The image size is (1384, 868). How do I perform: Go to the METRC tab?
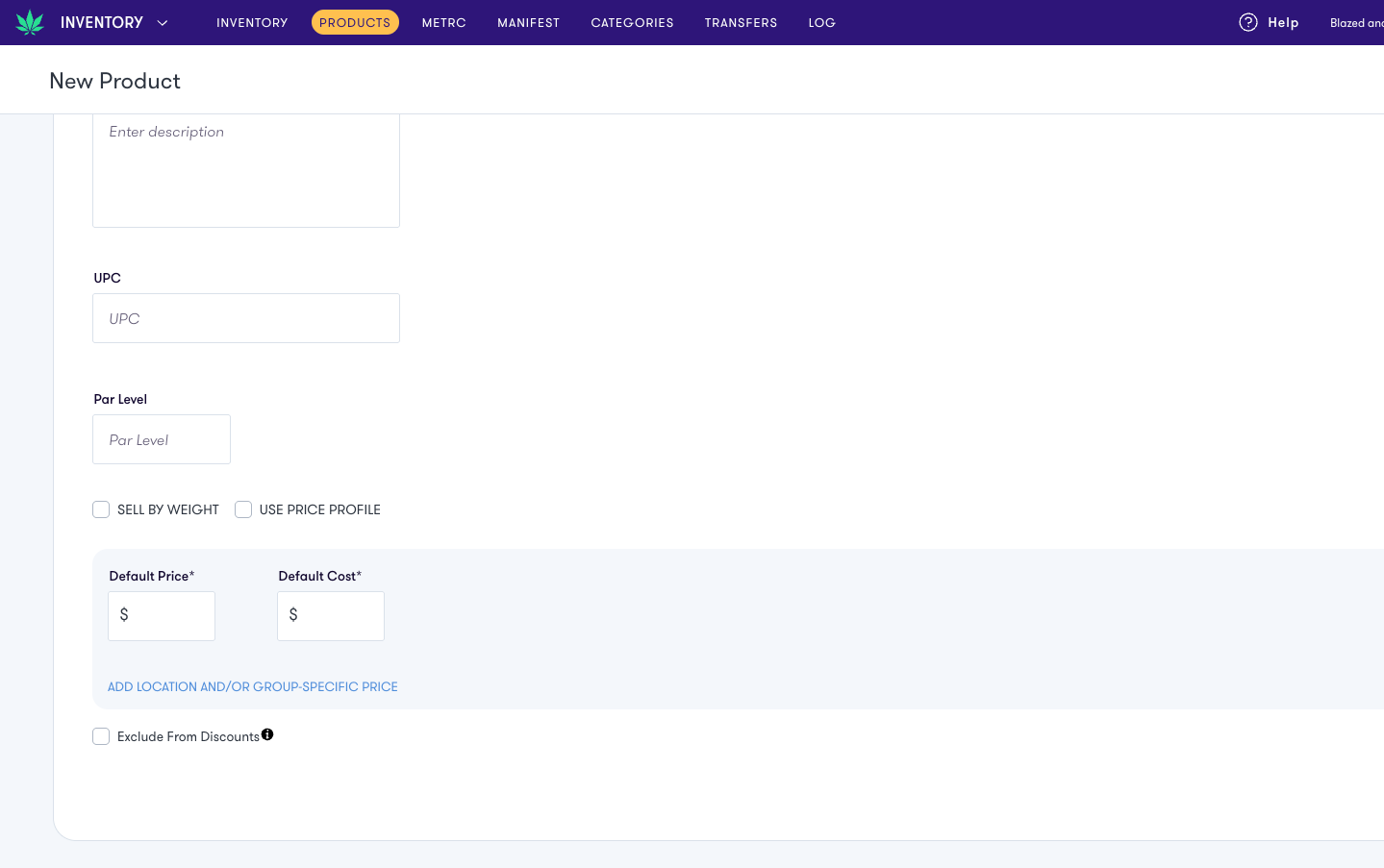[x=443, y=22]
